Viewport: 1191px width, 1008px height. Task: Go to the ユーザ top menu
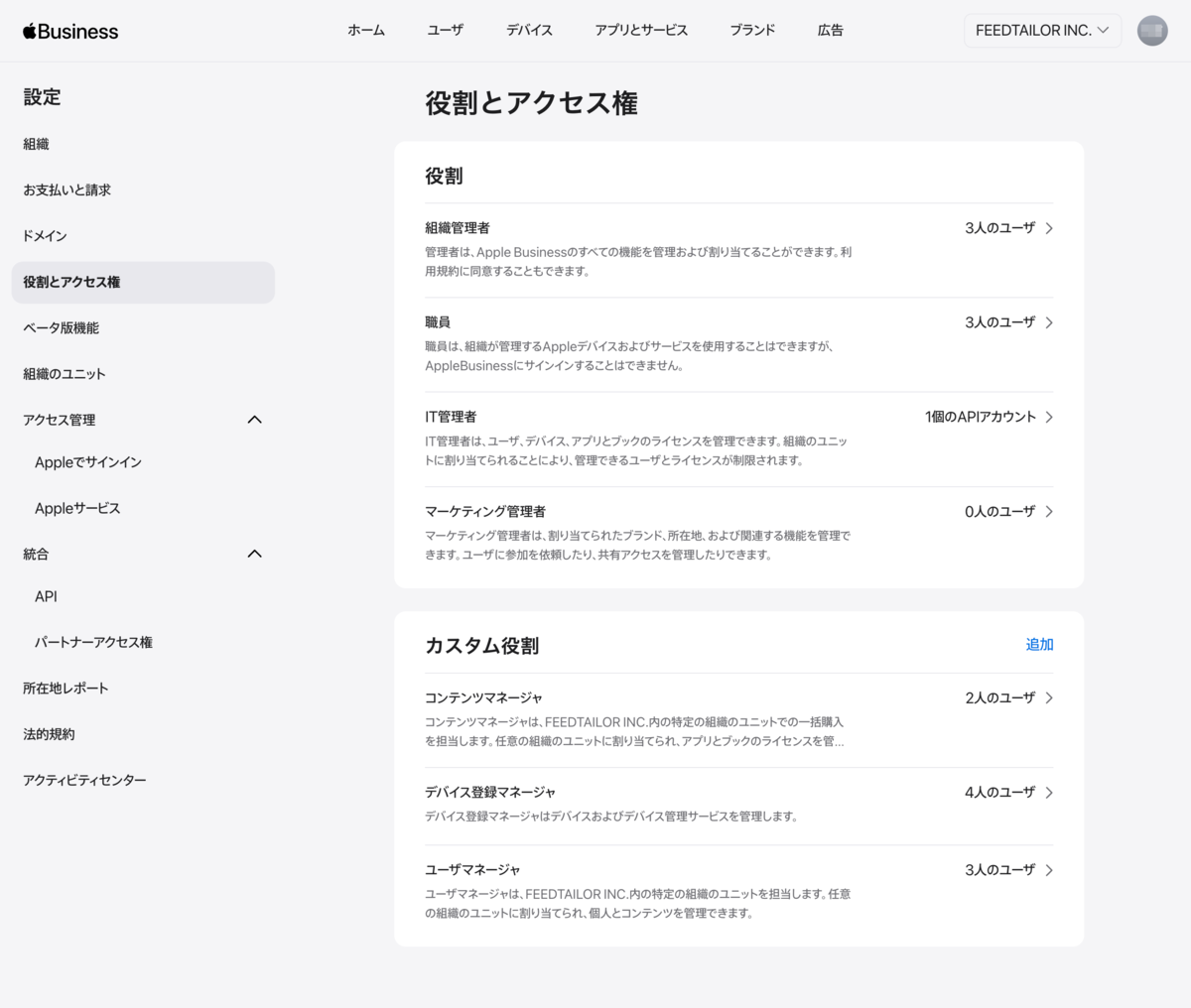(x=445, y=31)
